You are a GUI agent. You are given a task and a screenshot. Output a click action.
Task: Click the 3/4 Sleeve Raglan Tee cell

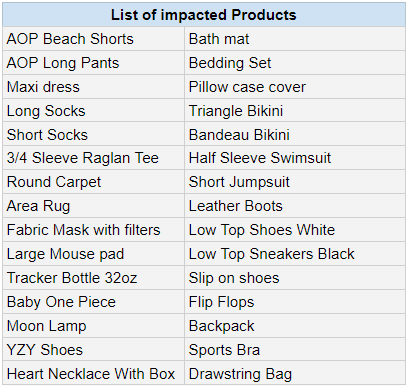pos(94,158)
